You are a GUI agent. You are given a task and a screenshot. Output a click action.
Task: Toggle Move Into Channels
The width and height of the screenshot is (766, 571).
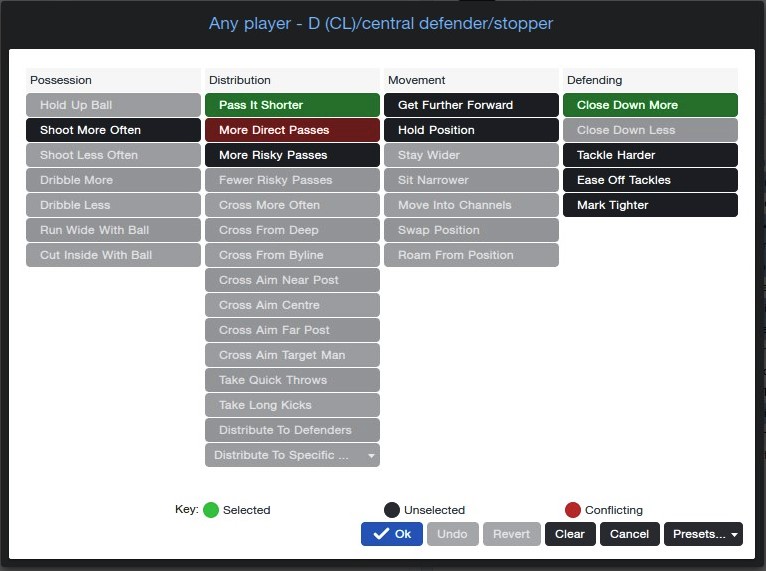pyautogui.click(x=471, y=205)
